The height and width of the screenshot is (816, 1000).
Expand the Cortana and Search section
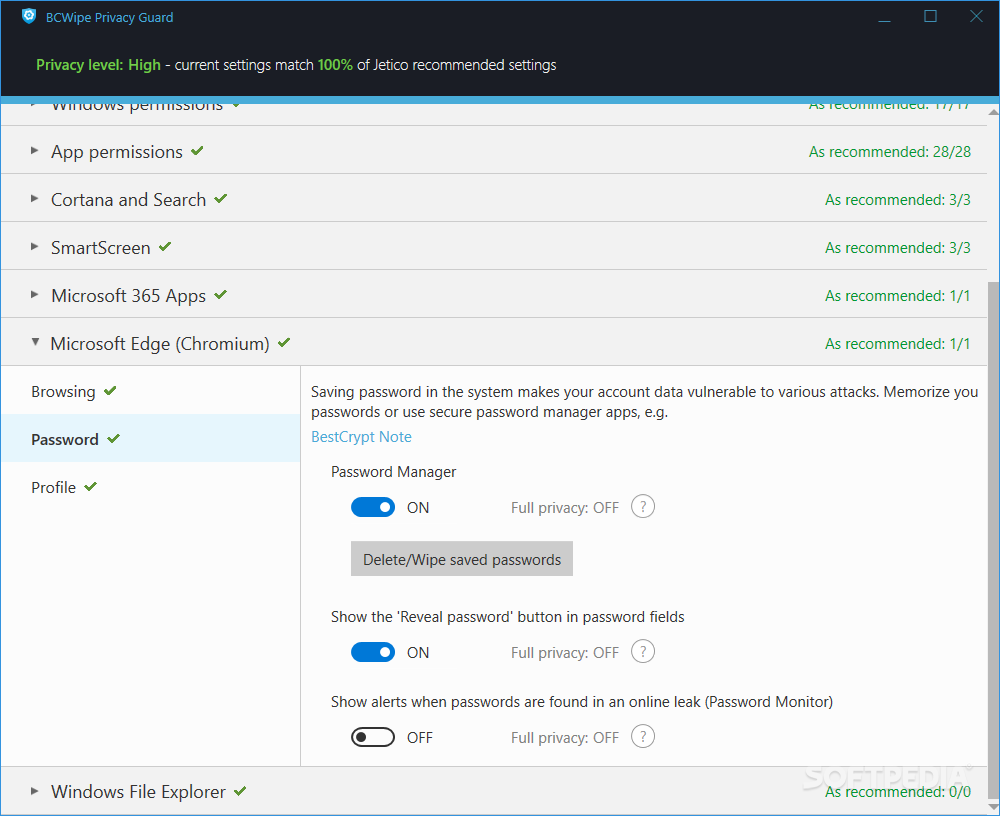pyautogui.click(x=34, y=198)
